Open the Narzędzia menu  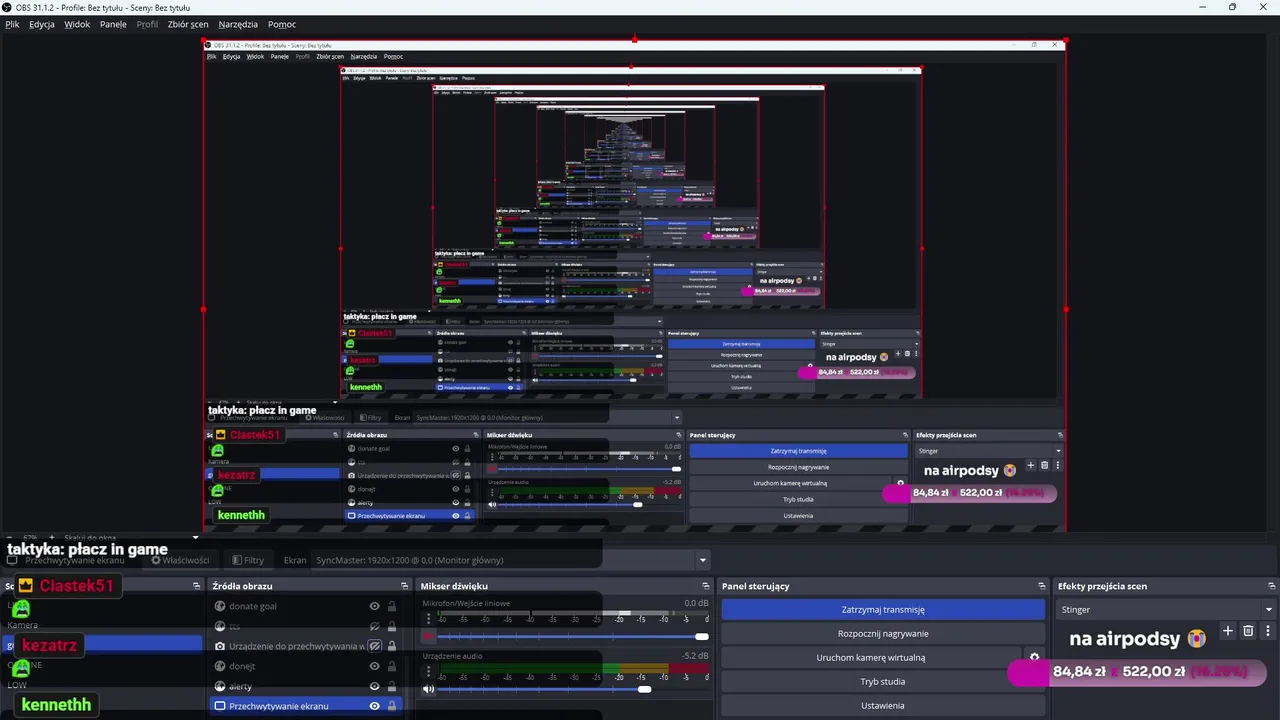238,24
